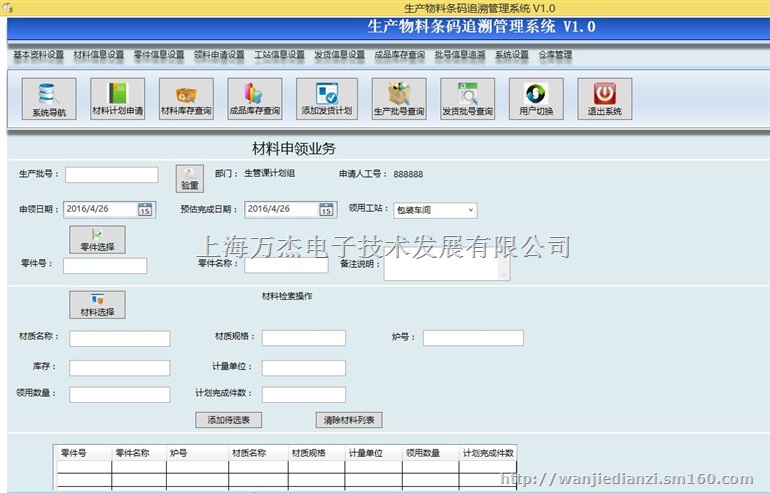Open 领料申请设置 menu

[x=219, y=55]
